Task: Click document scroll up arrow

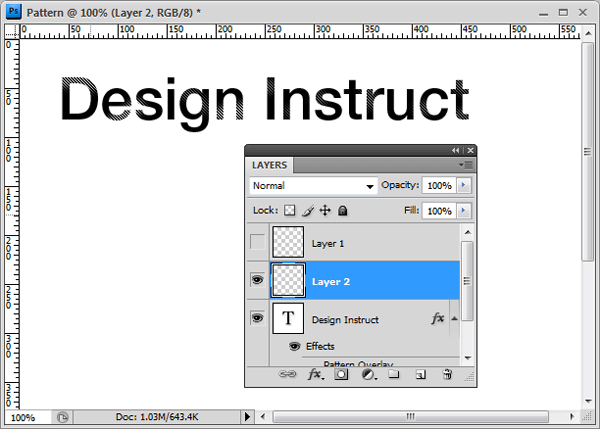Action: pyautogui.click(x=588, y=34)
